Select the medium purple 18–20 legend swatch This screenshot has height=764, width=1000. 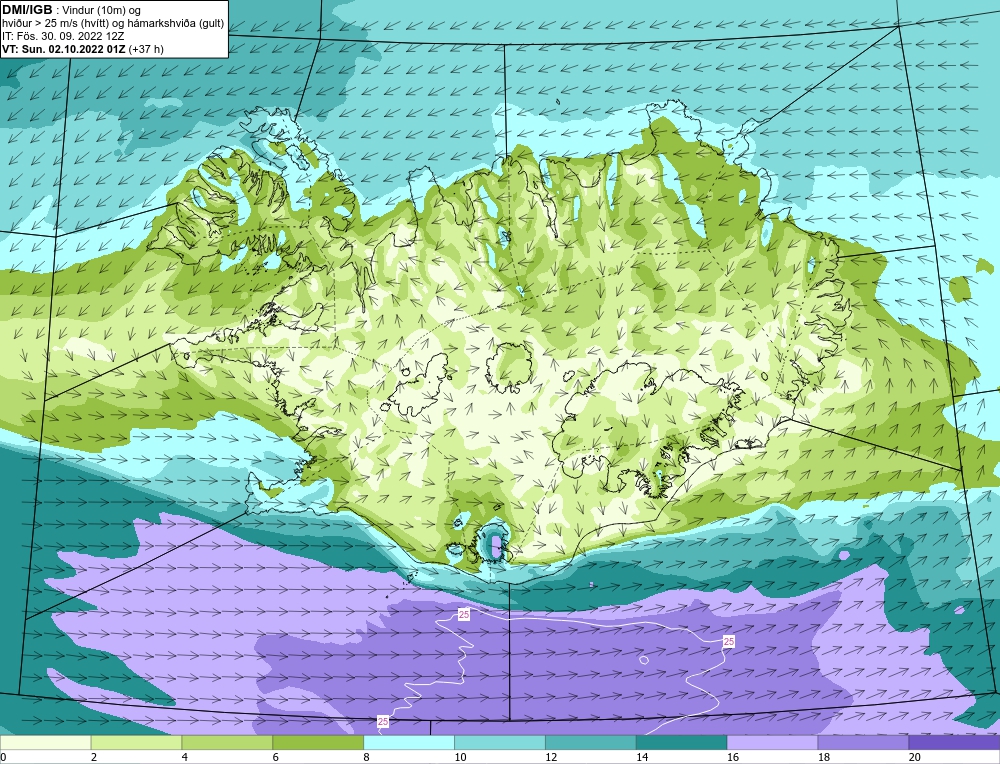(x=864, y=742)
